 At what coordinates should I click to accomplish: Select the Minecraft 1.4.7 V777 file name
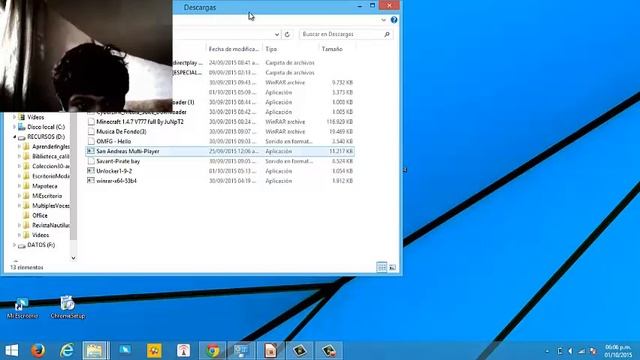(x=140, y=122)
